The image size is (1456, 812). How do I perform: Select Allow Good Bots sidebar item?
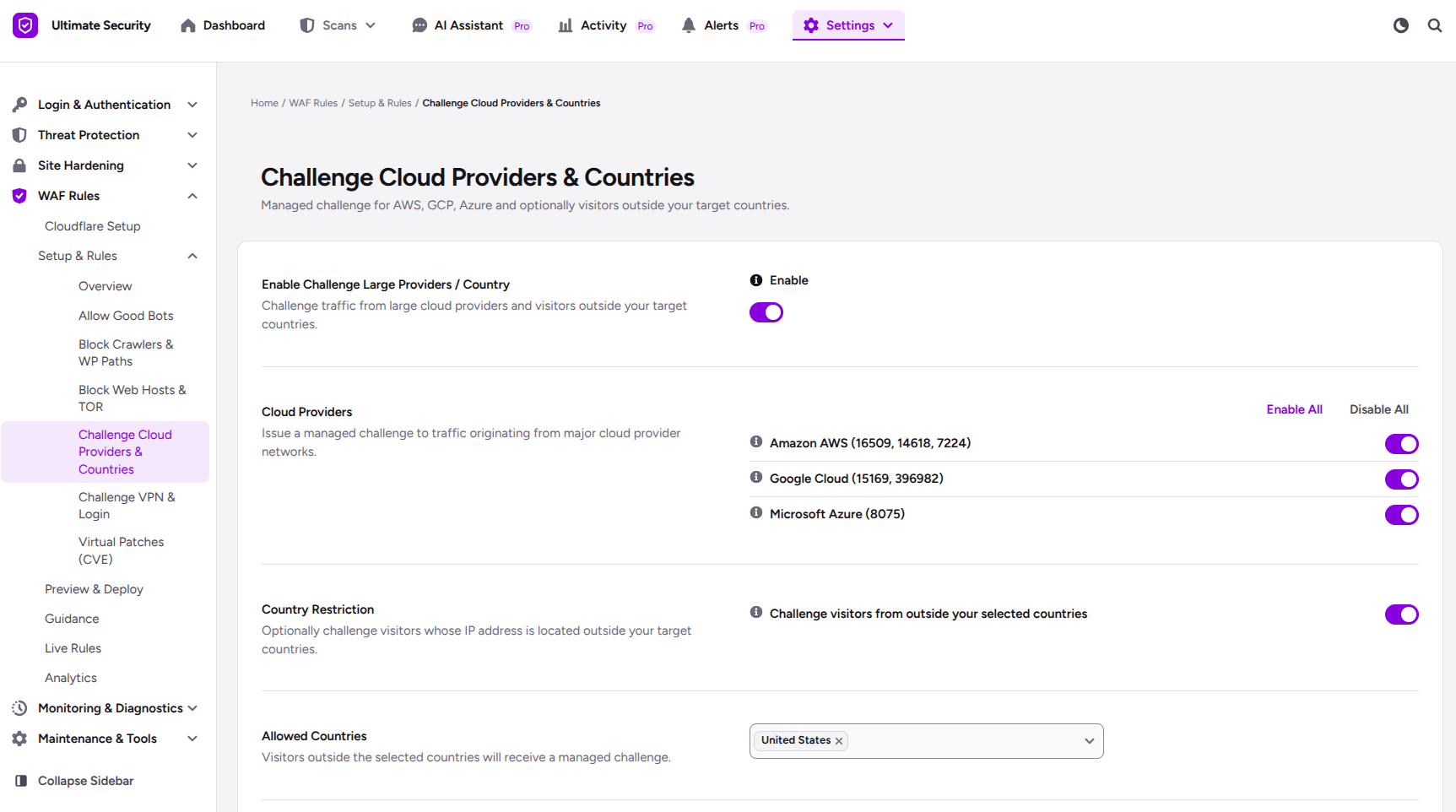(126, 316)
